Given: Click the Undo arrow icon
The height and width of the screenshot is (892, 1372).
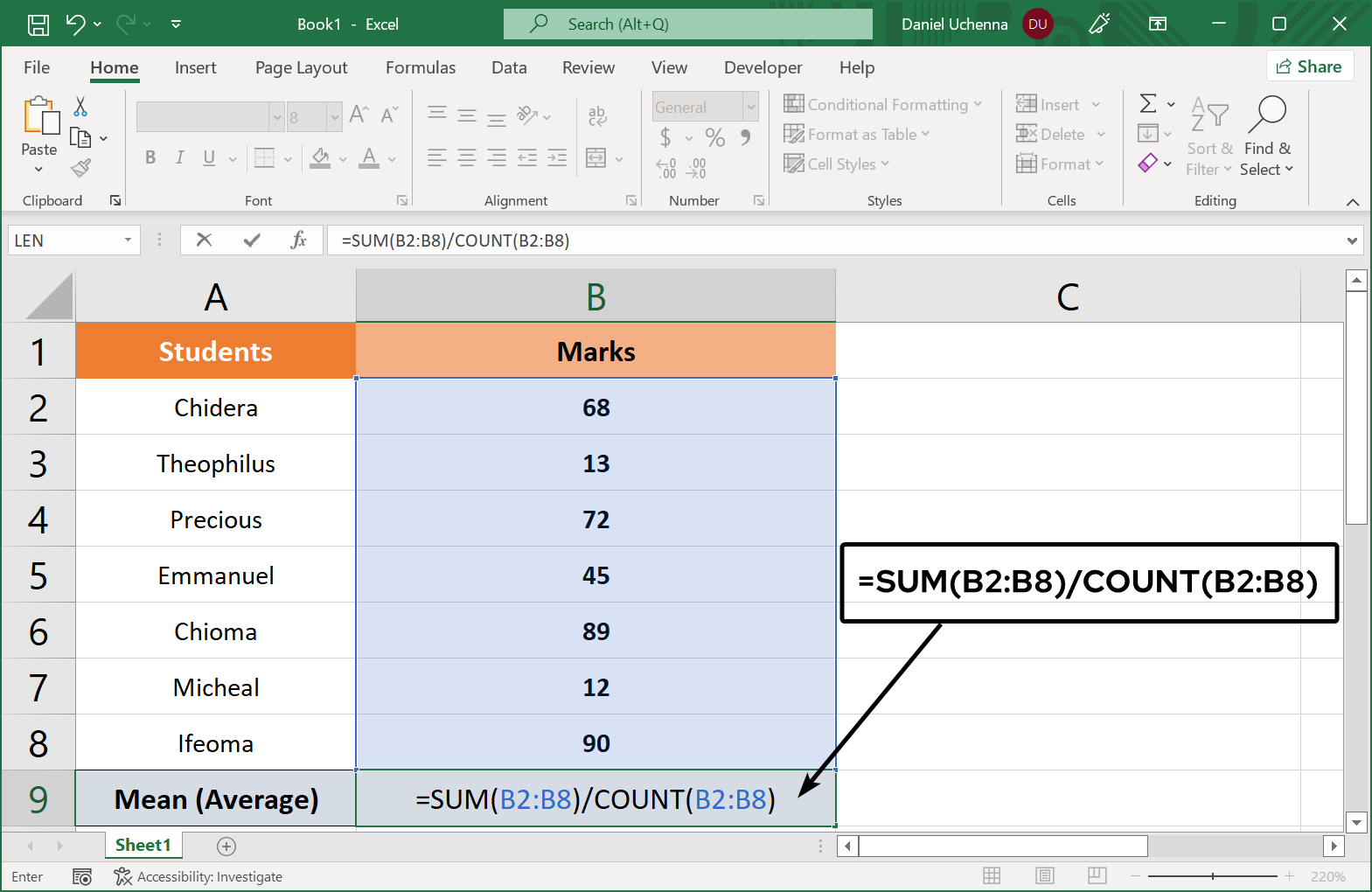Looking at the screenshot, I should pos(76,24).
